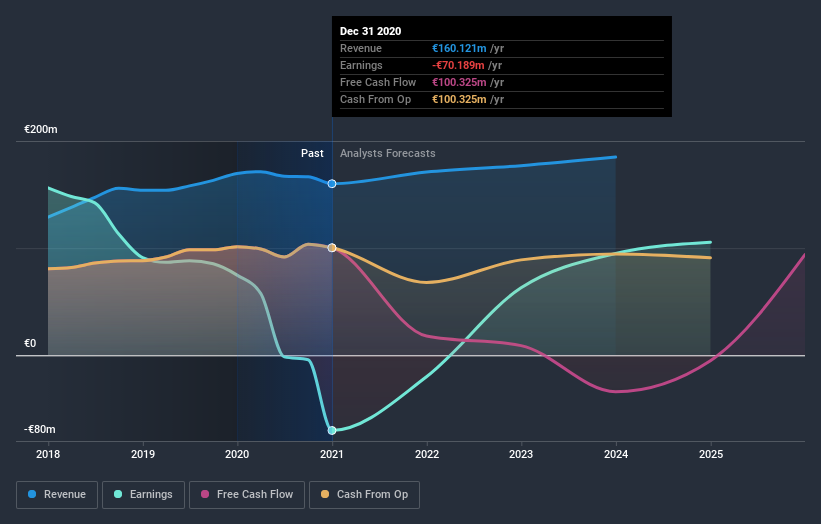
Task: Click the pink Free Cash Flow legend dot
Action: 205,494
